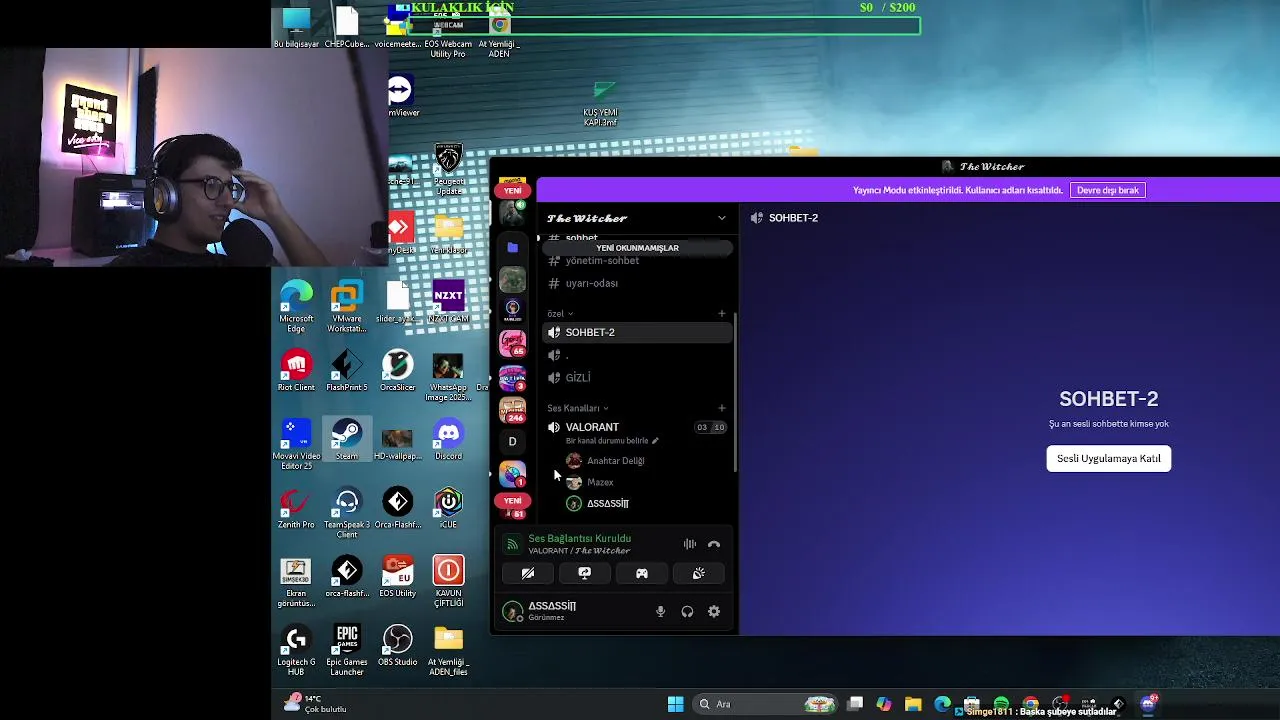The image size is (1280, 720).
Task: Select Zenith Pro desktop icon
Action: click(295, 509)
